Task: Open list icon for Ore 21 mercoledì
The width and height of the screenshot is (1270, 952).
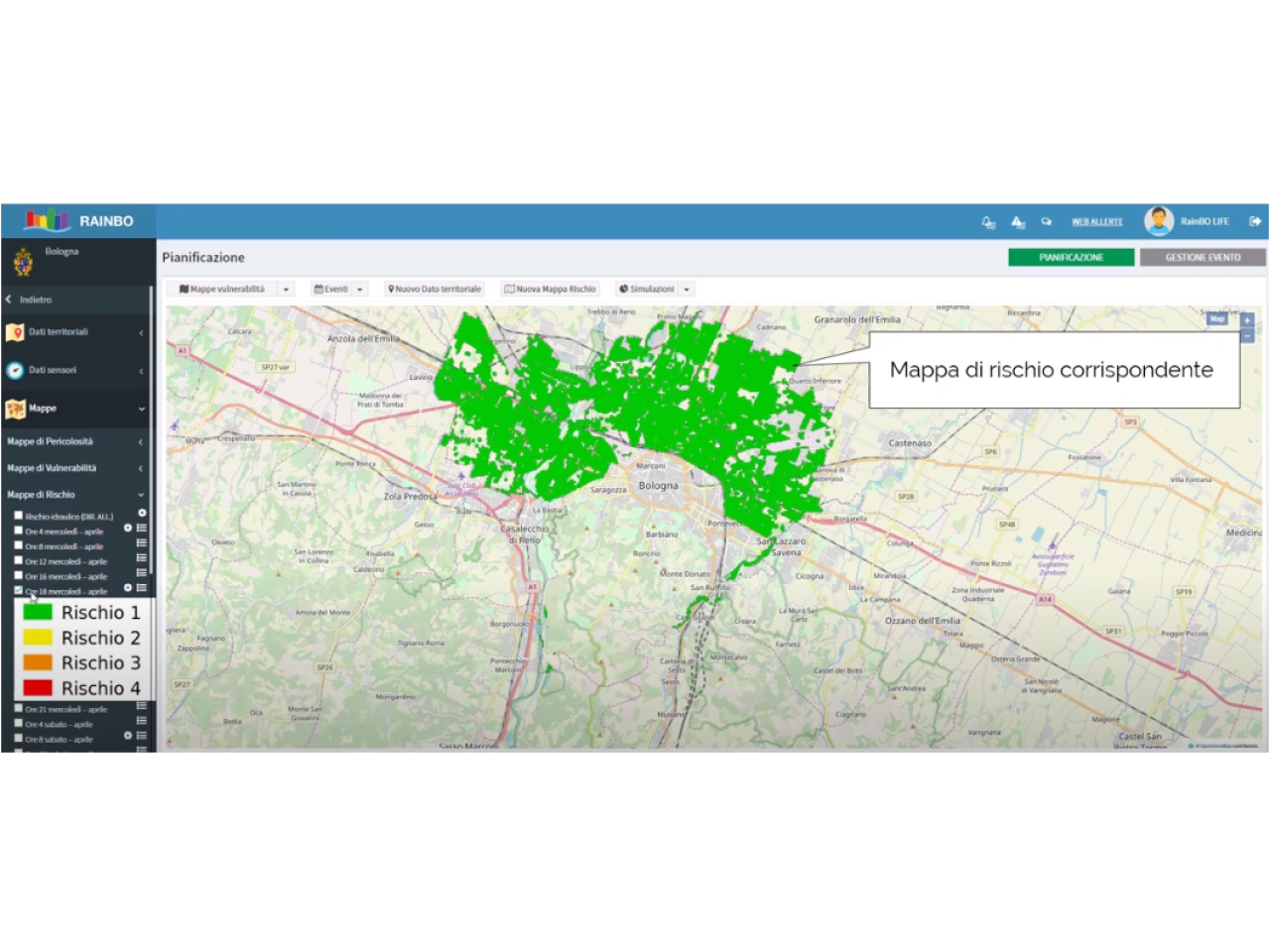Action: tap(142, 706)
